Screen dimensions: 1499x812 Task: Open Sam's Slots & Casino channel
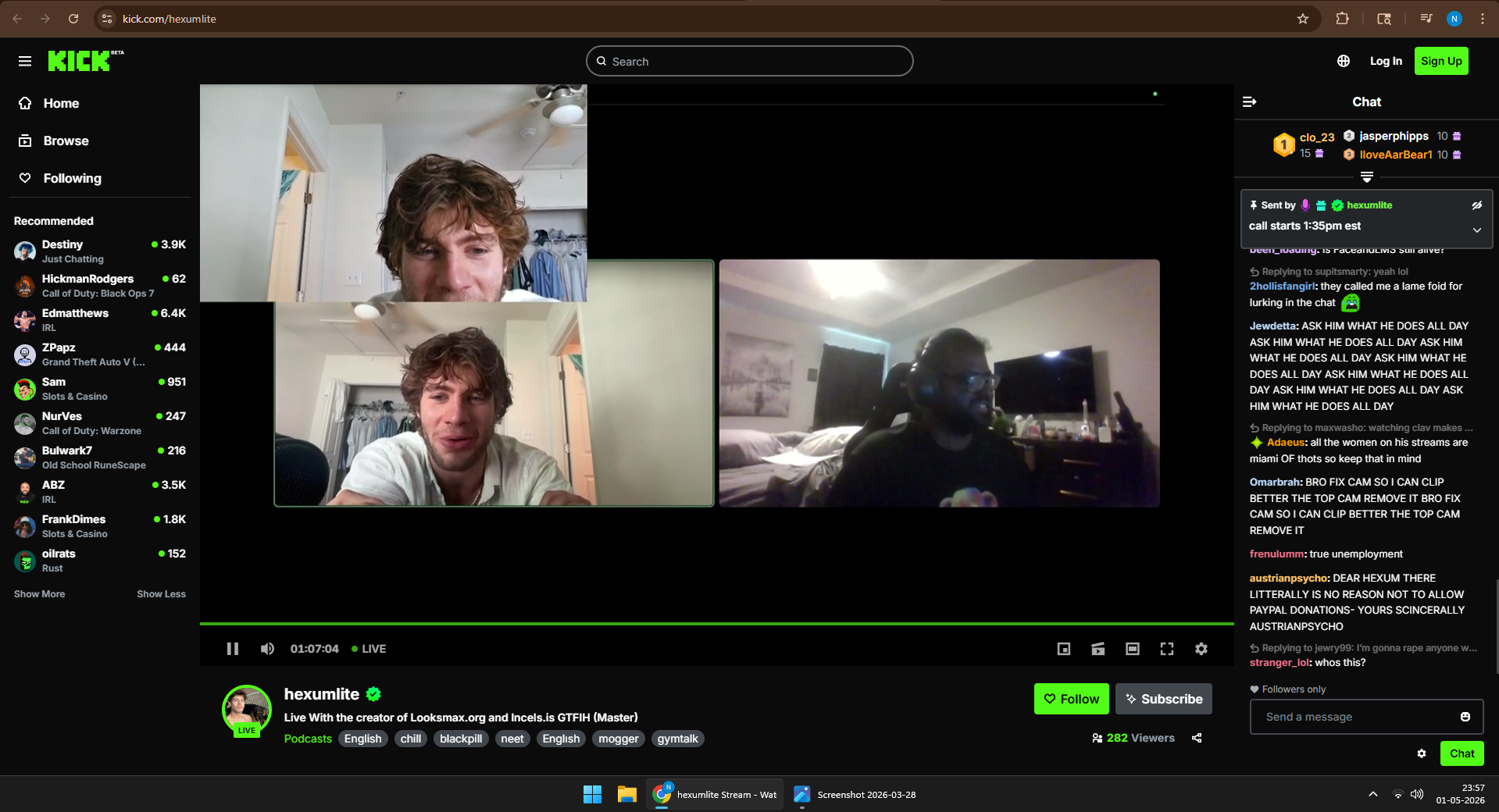[100, 389]
